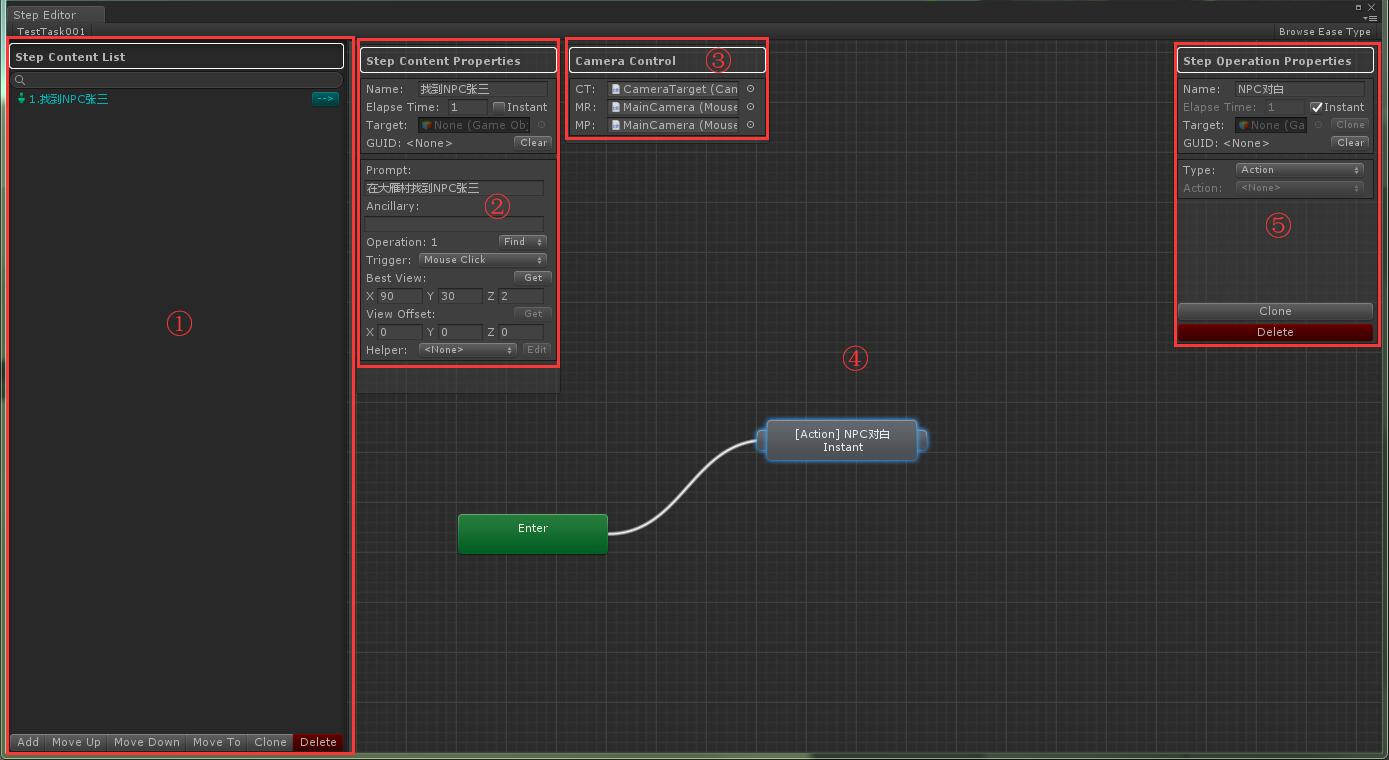
Task: Click the View Offset Y field
Action: click(x=460, y=332)
